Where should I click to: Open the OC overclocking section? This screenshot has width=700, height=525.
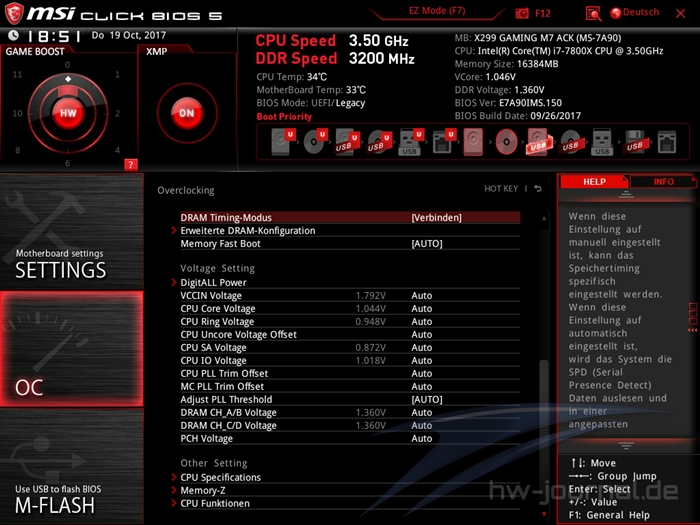pos(71,349)
